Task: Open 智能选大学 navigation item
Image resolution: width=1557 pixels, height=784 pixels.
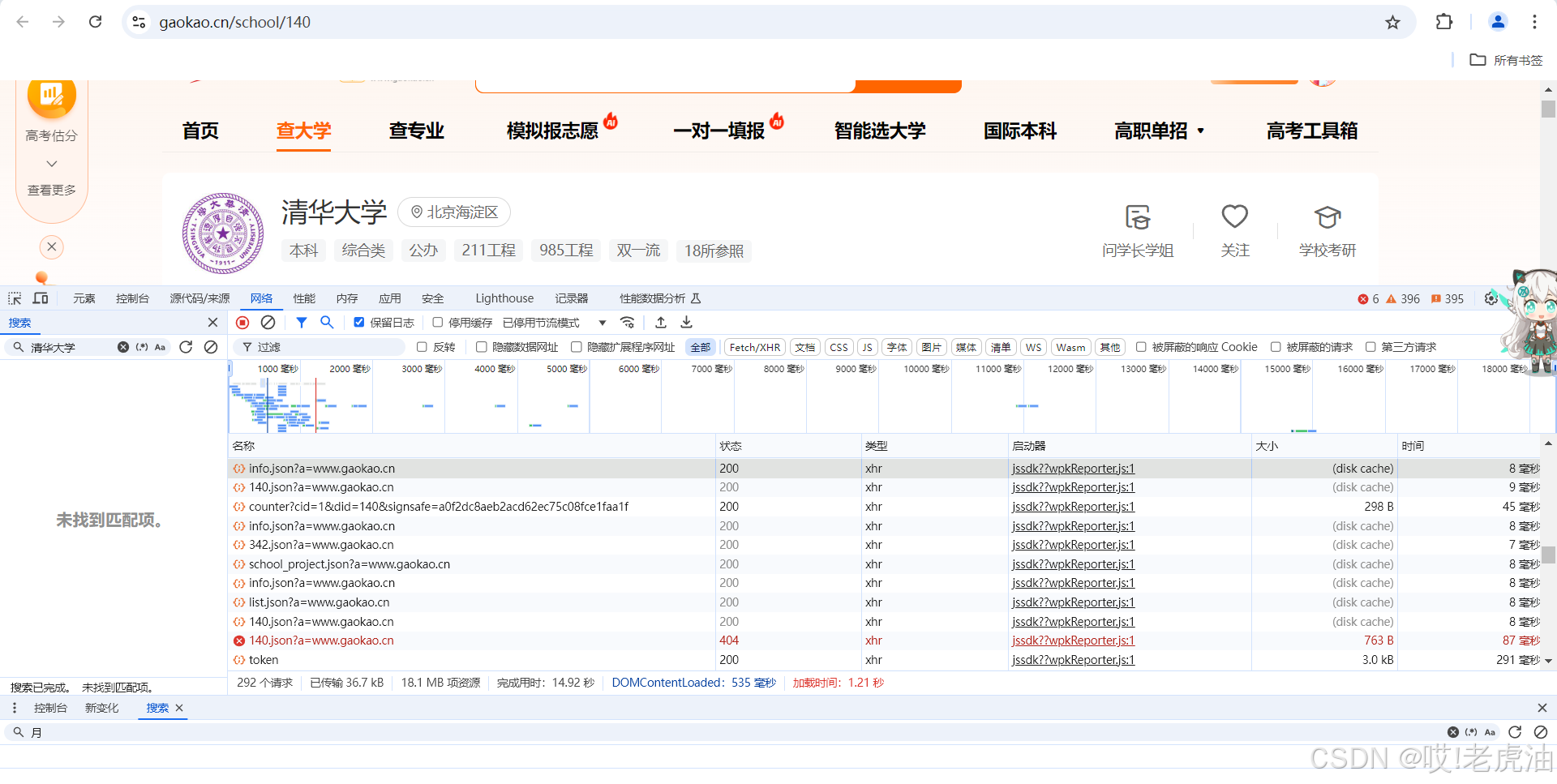Action: pos(880,131)
